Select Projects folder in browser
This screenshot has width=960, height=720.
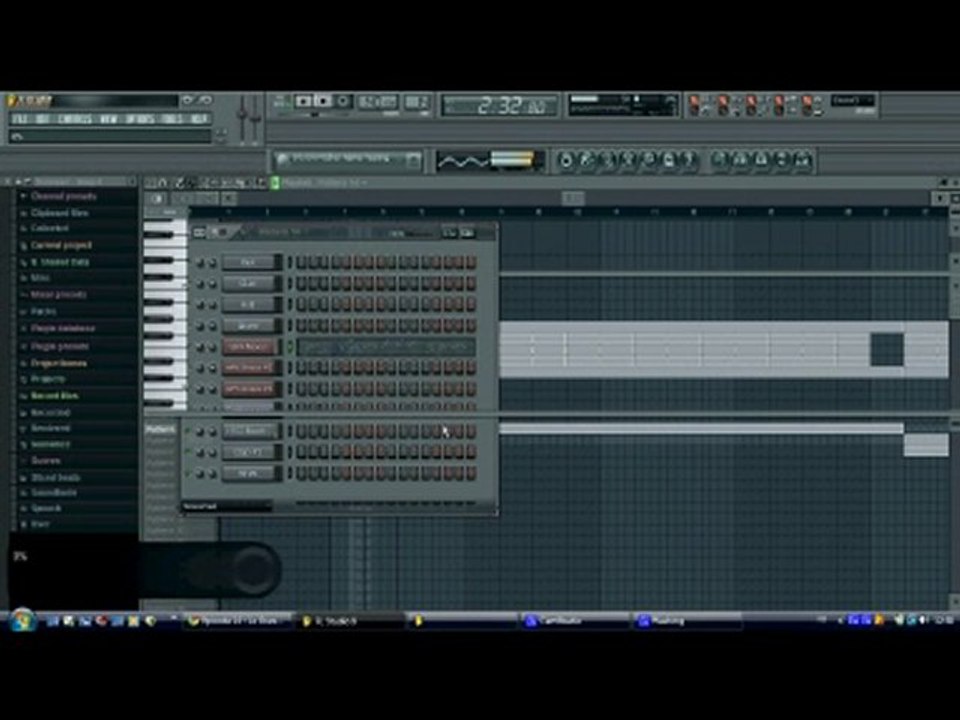47,379
